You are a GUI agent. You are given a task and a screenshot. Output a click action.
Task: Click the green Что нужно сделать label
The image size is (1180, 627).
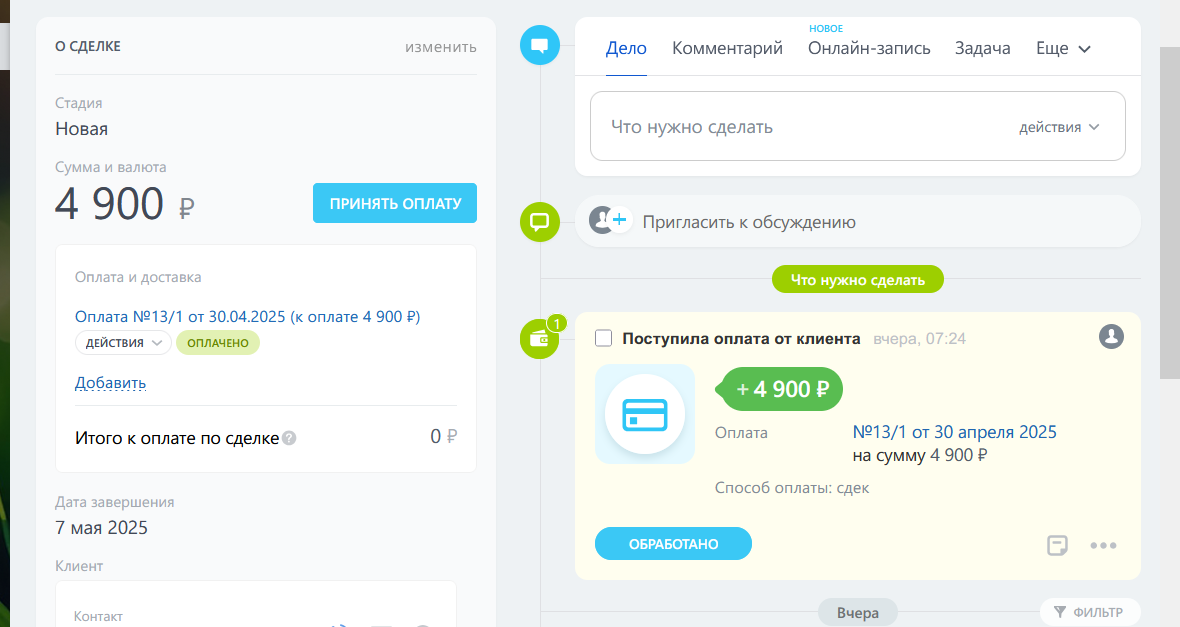click(x=858, y=279)
